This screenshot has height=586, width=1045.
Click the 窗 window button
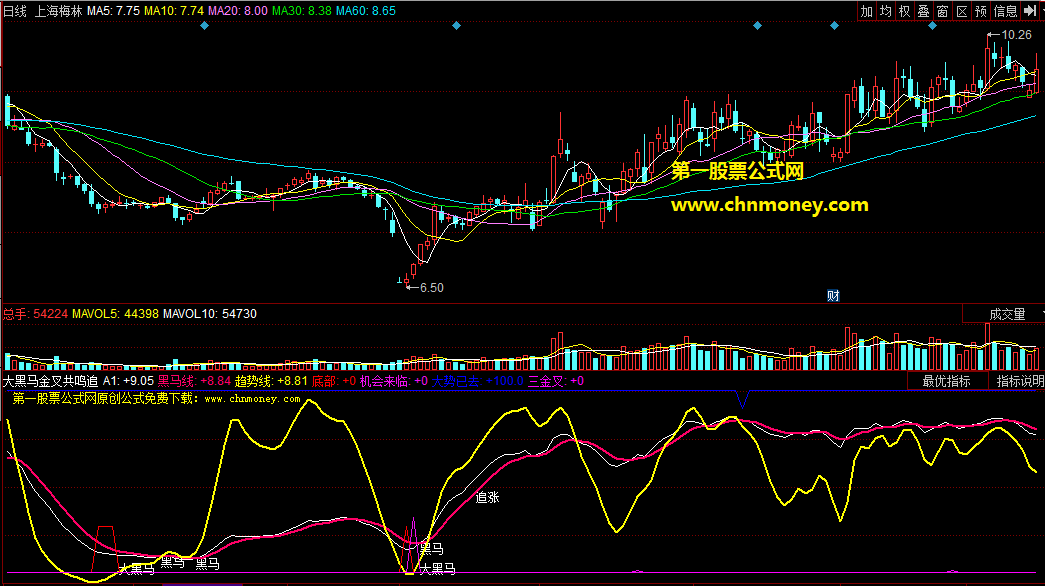pyautogui.click(x=942, y=11)
